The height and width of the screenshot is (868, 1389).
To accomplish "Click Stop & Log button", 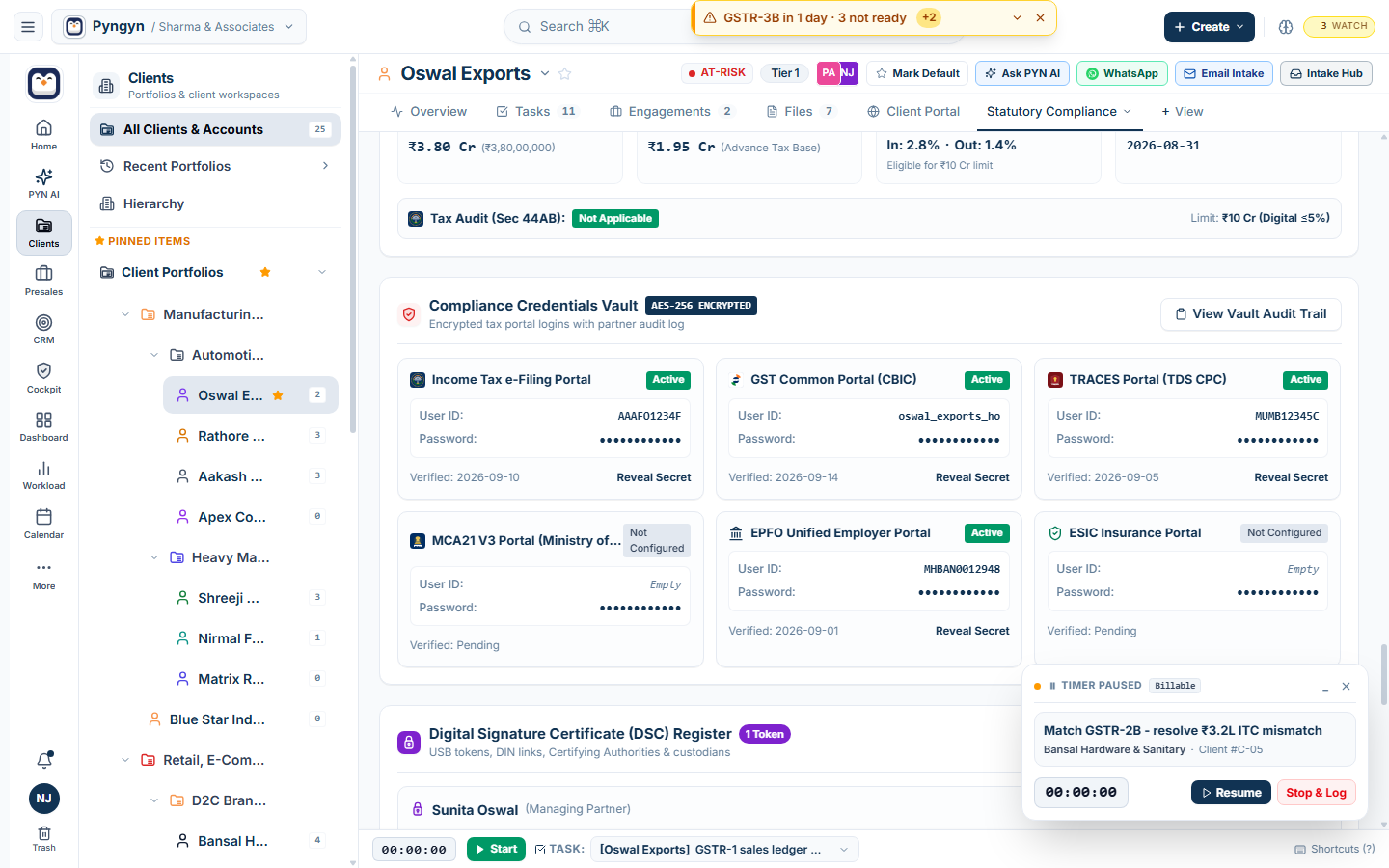I will pos(1316,793).
